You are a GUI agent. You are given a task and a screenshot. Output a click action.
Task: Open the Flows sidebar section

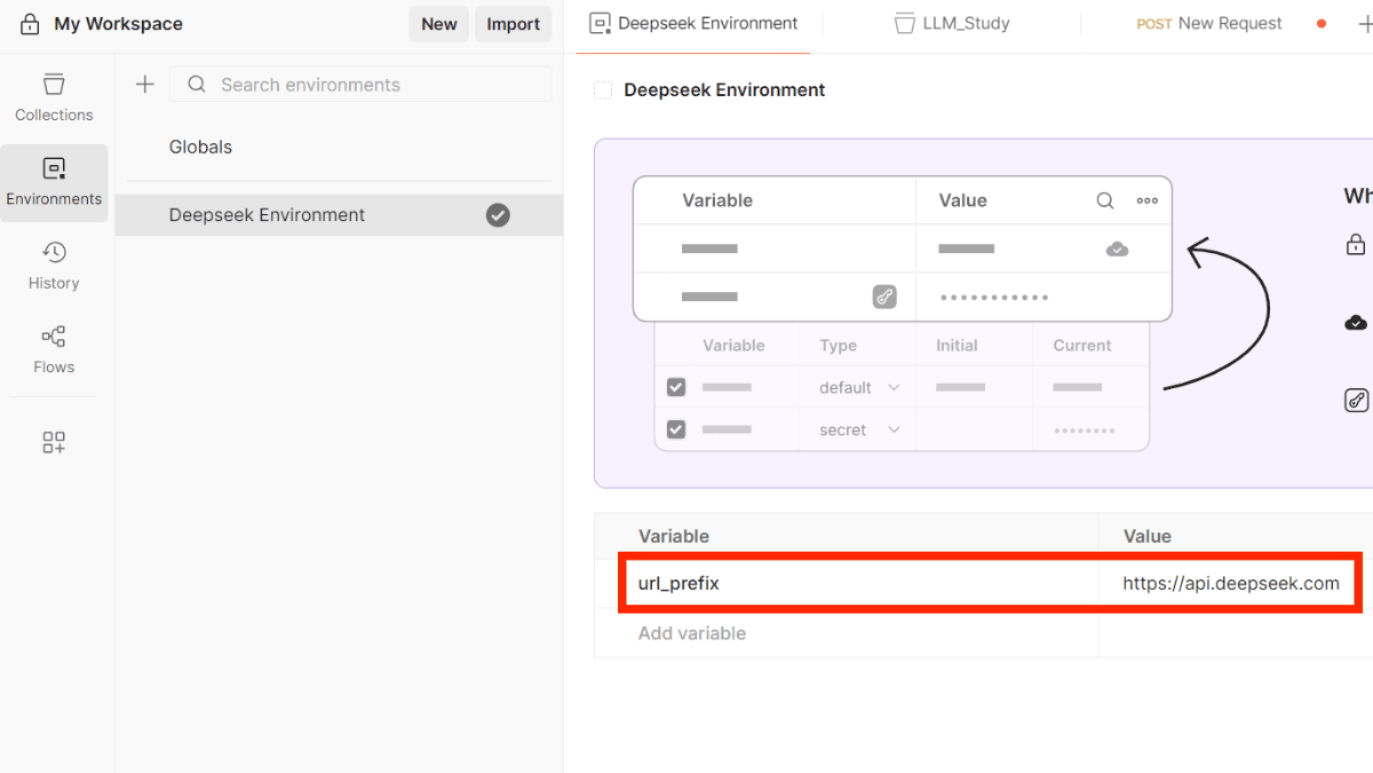54,350
